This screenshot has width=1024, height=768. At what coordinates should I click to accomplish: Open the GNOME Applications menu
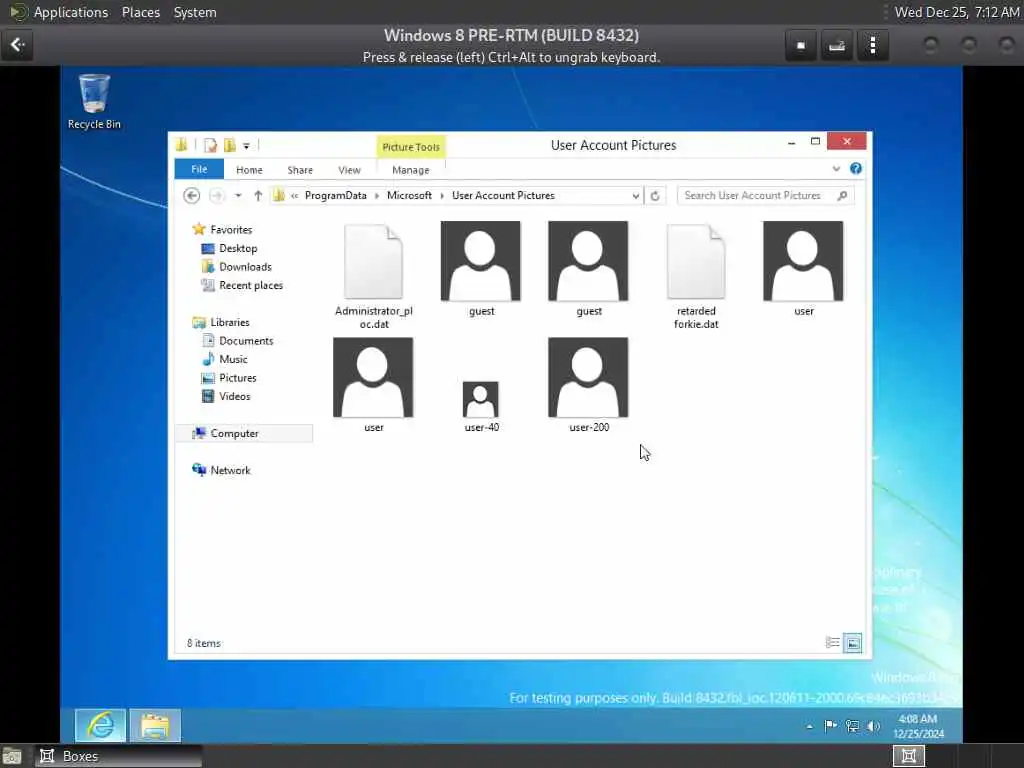pyautogui.click(x=71, y=12)
